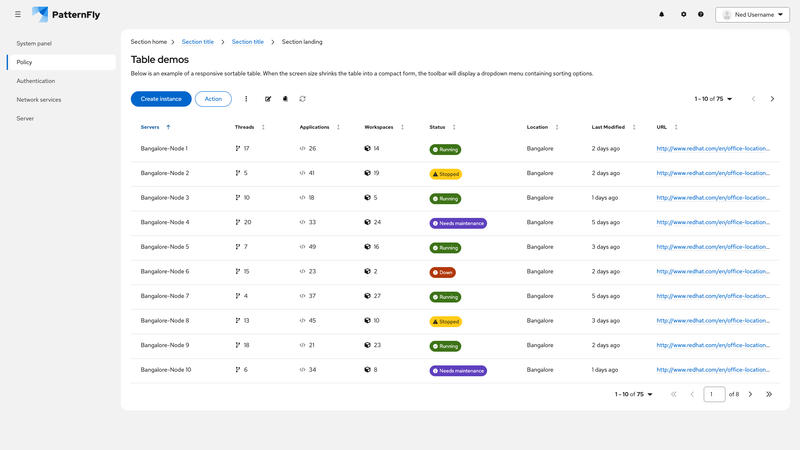Click Stopped status of Bangalore-Node 2
This screenshot has width=800, height=450.
coord(445,174)
